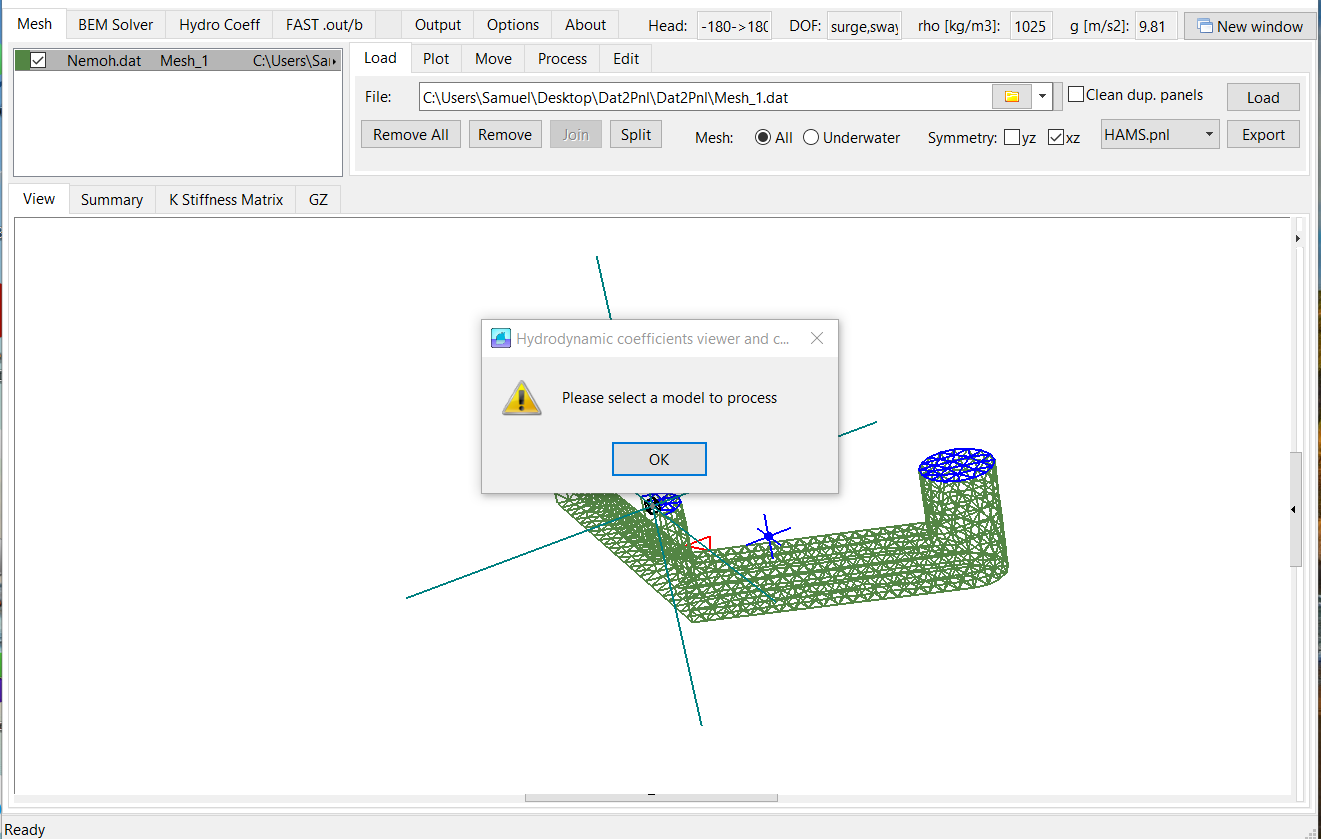Image resolution: width=1321 pixels, height=839 pixels.
Task: Dismiss the dialog with the OK button
Action: (659, 458)
